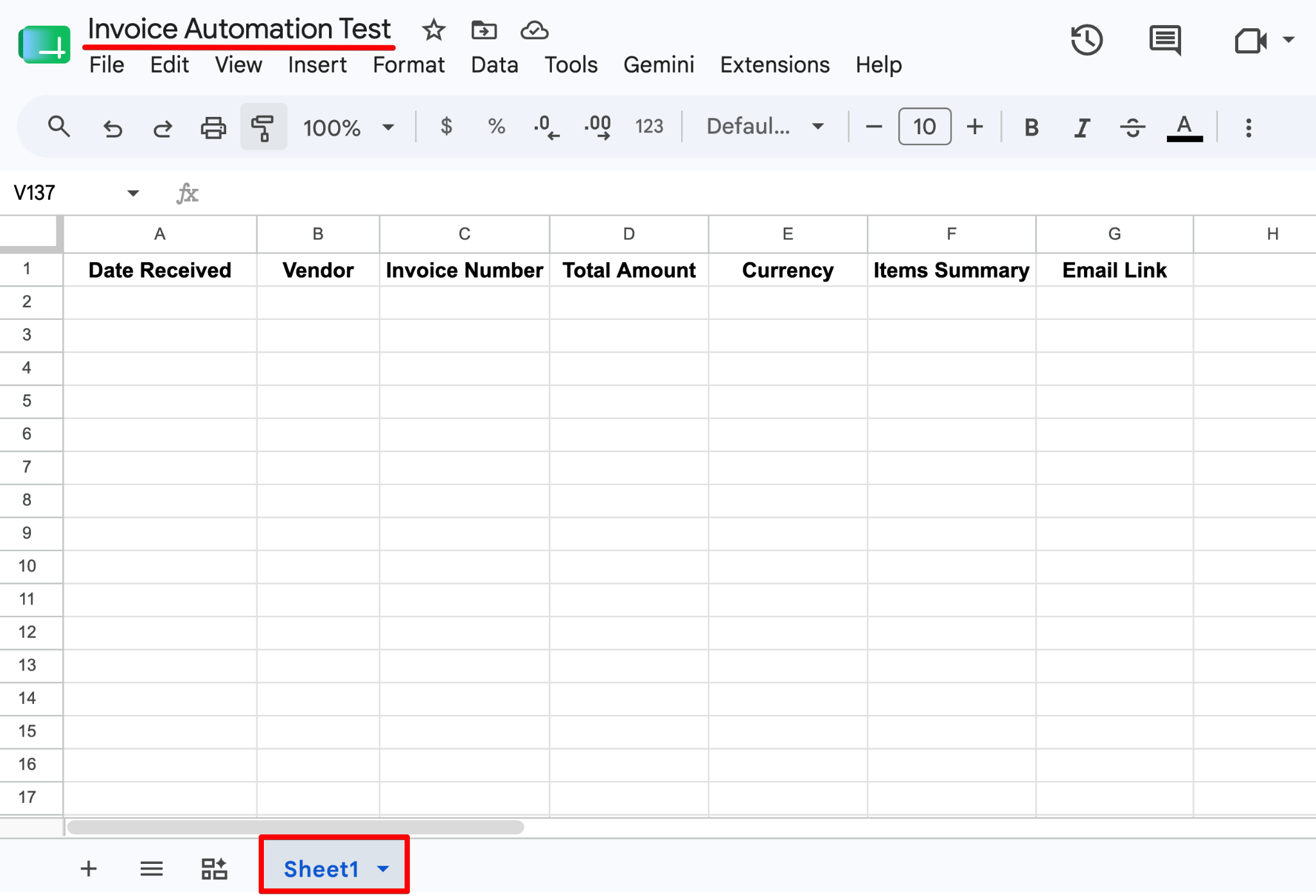The width and height of the screenshot is (1316, 896).
Task: Open the Default font dropdown
Action: tap(765, 126)
